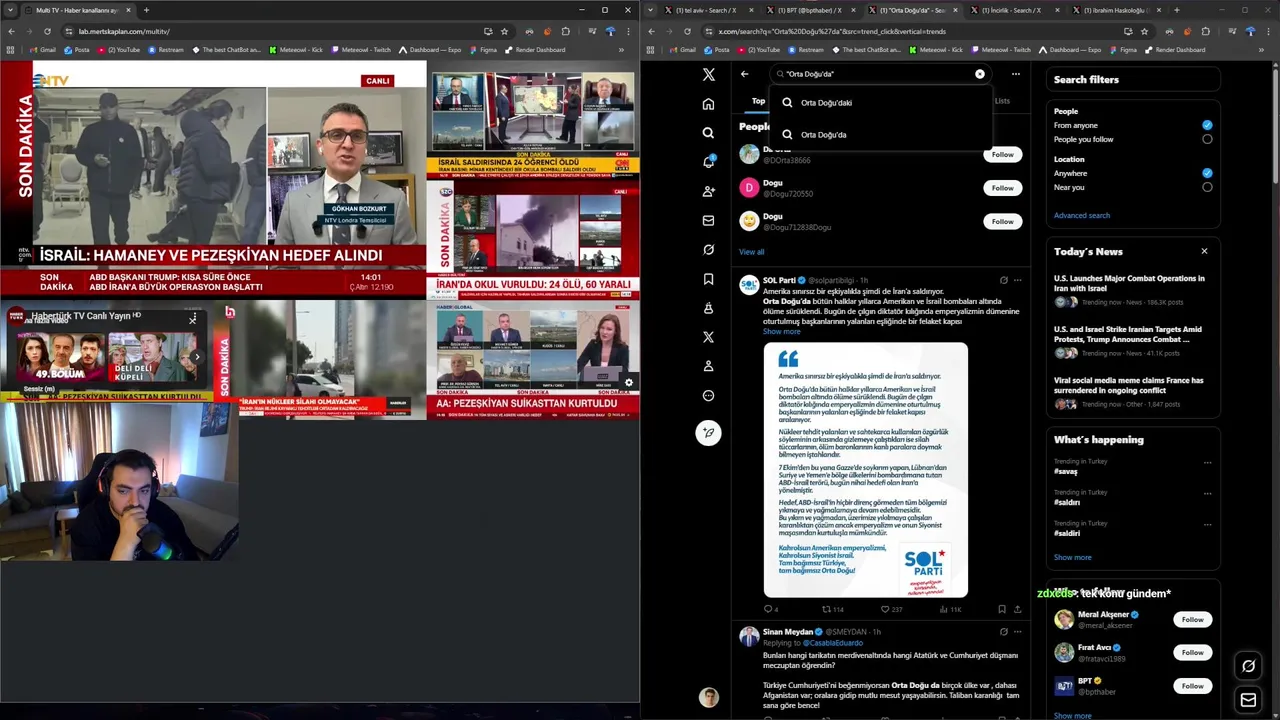
Task: Click the X logo at top of sidebar
Action: pos(708,74)
